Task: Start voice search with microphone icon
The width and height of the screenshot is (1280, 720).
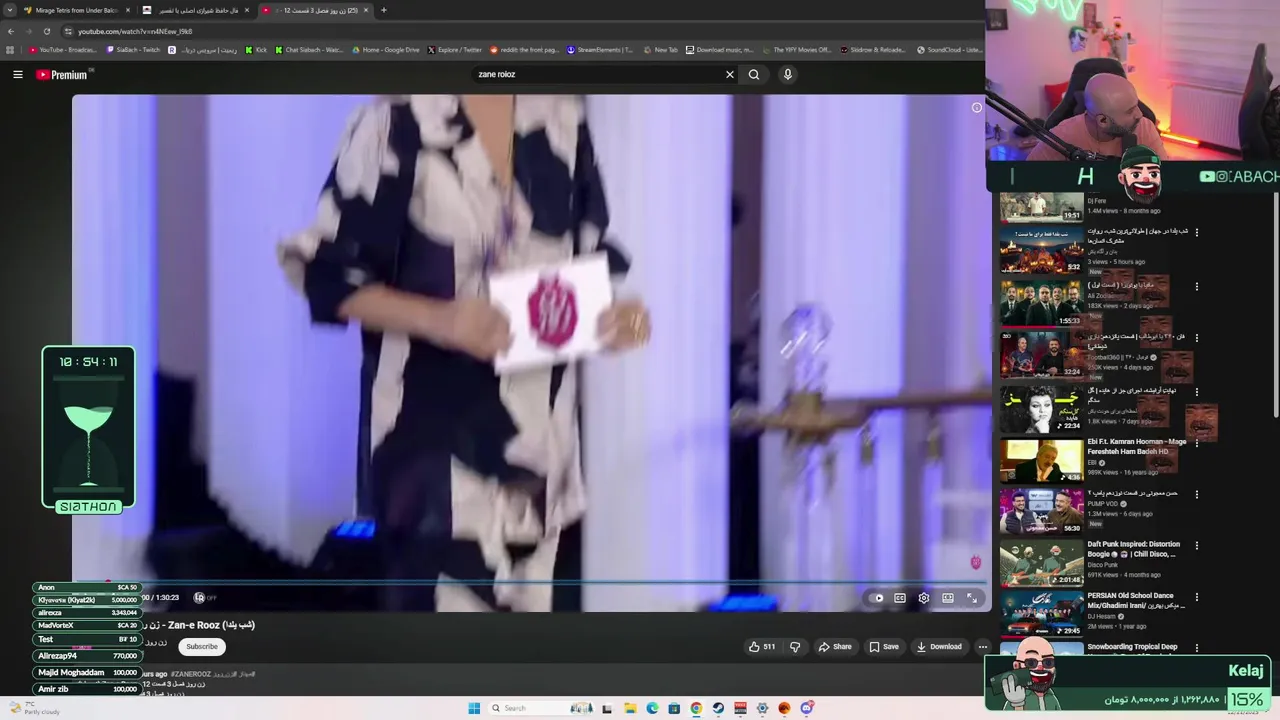Action: (x=788, y=74)
